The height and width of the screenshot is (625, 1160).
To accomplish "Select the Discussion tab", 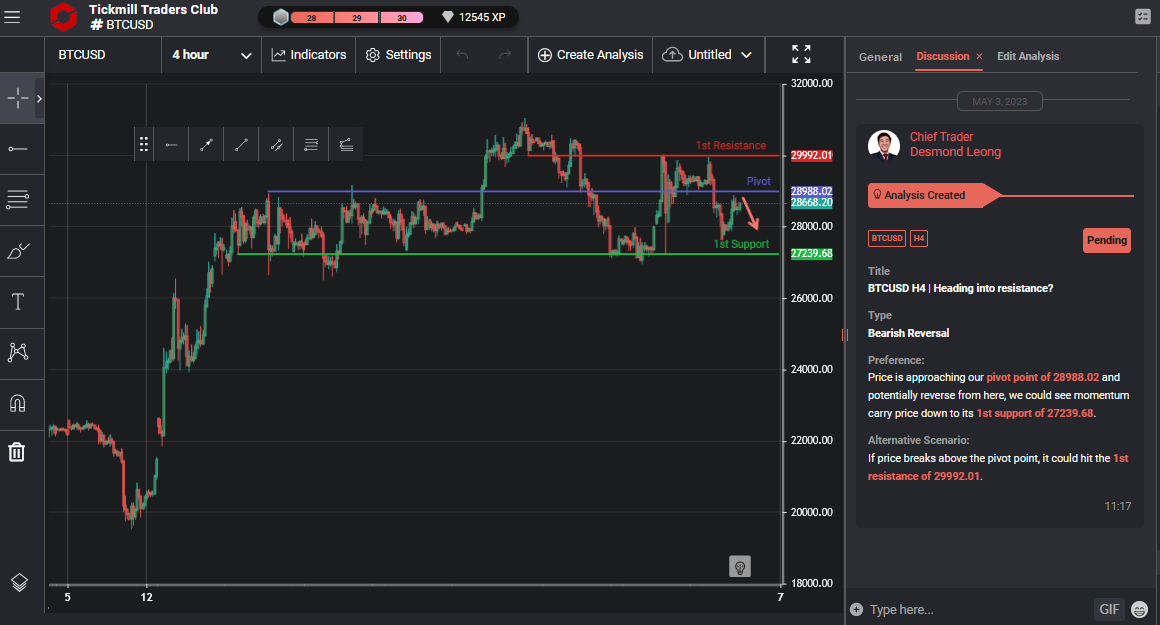I will [942, 56].
